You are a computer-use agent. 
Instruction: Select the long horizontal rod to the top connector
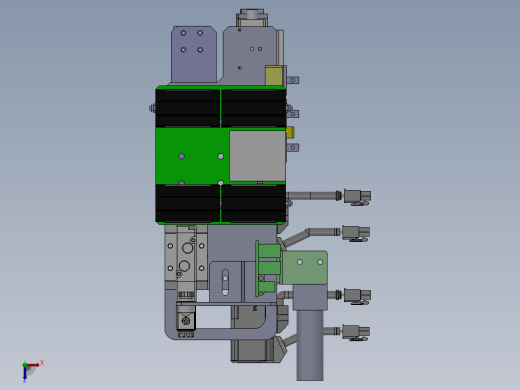(x=313, y=195)
